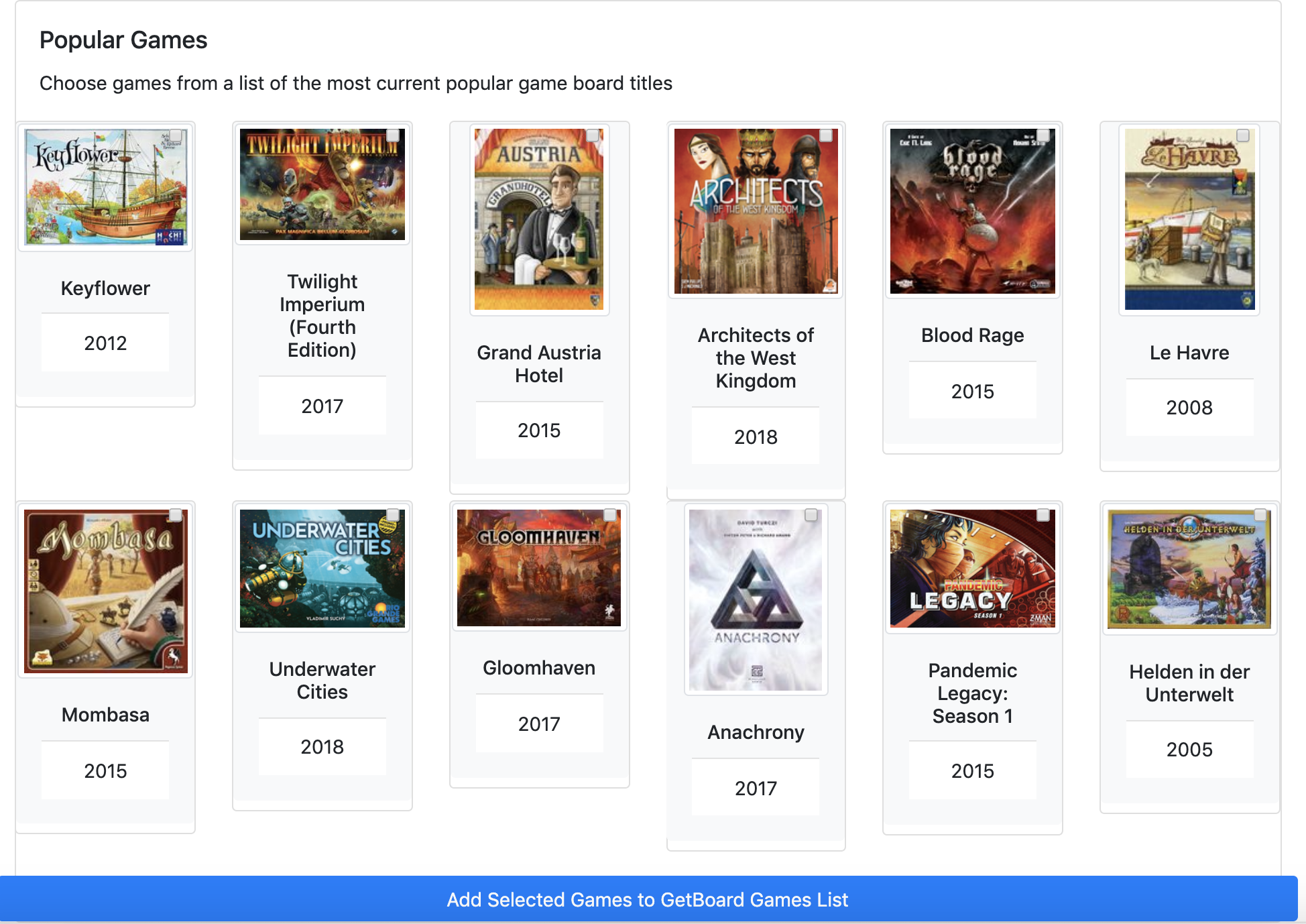Click the Le Havre title label
The image size is (1306, 924).
coord(1189,353)
